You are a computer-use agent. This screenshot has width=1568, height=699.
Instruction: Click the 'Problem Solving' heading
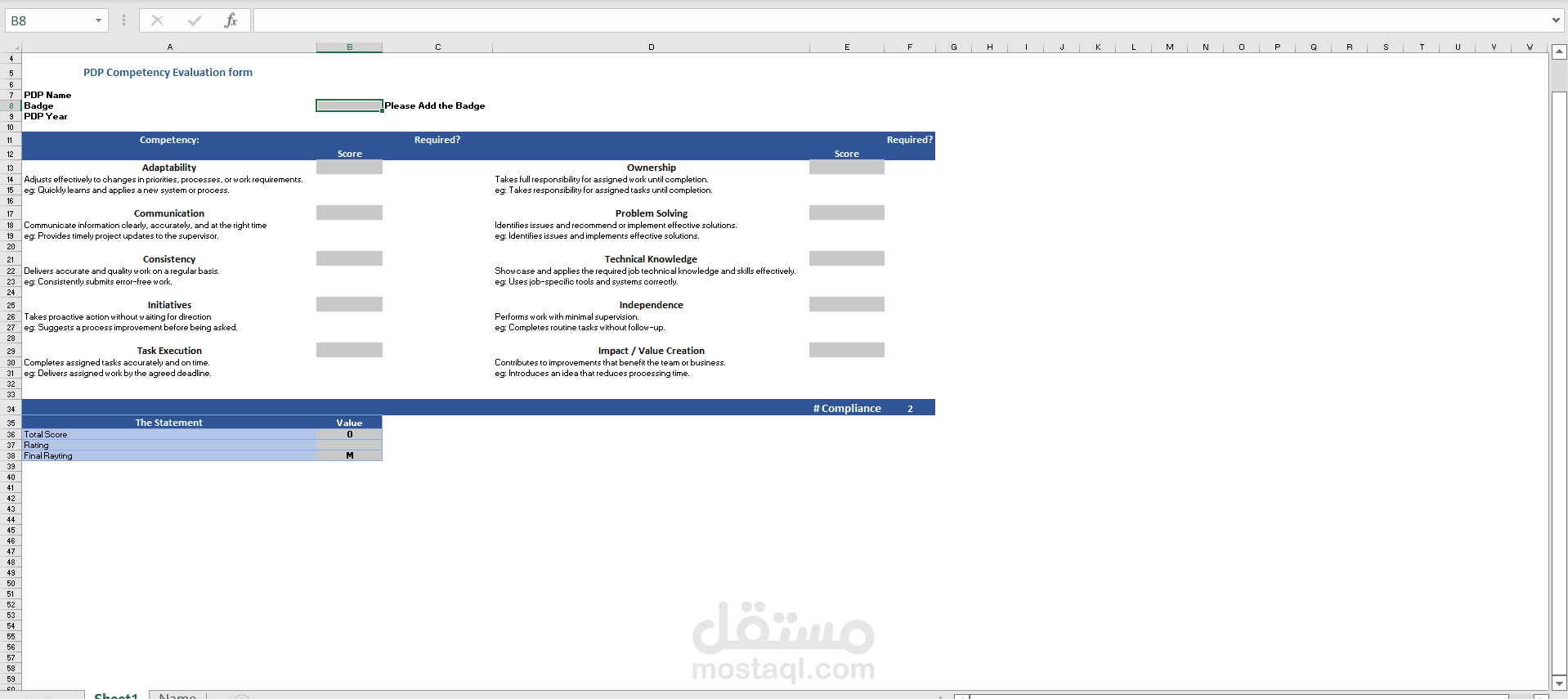click(x=652, y=213)
